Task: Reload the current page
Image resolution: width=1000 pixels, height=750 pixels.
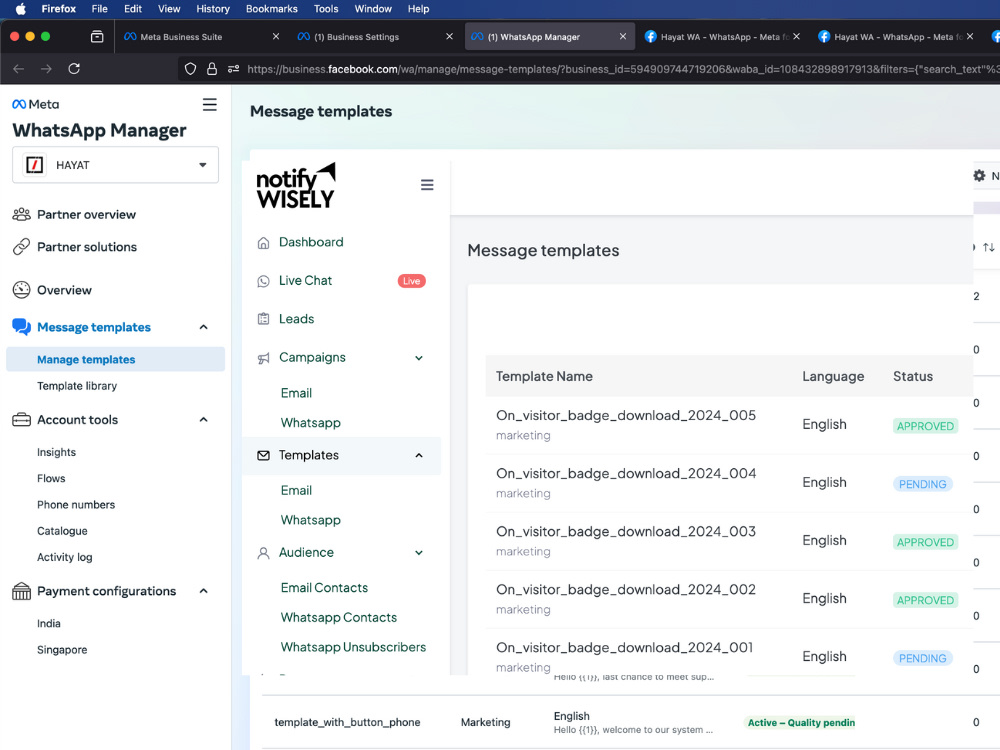Action: point(74,69)
